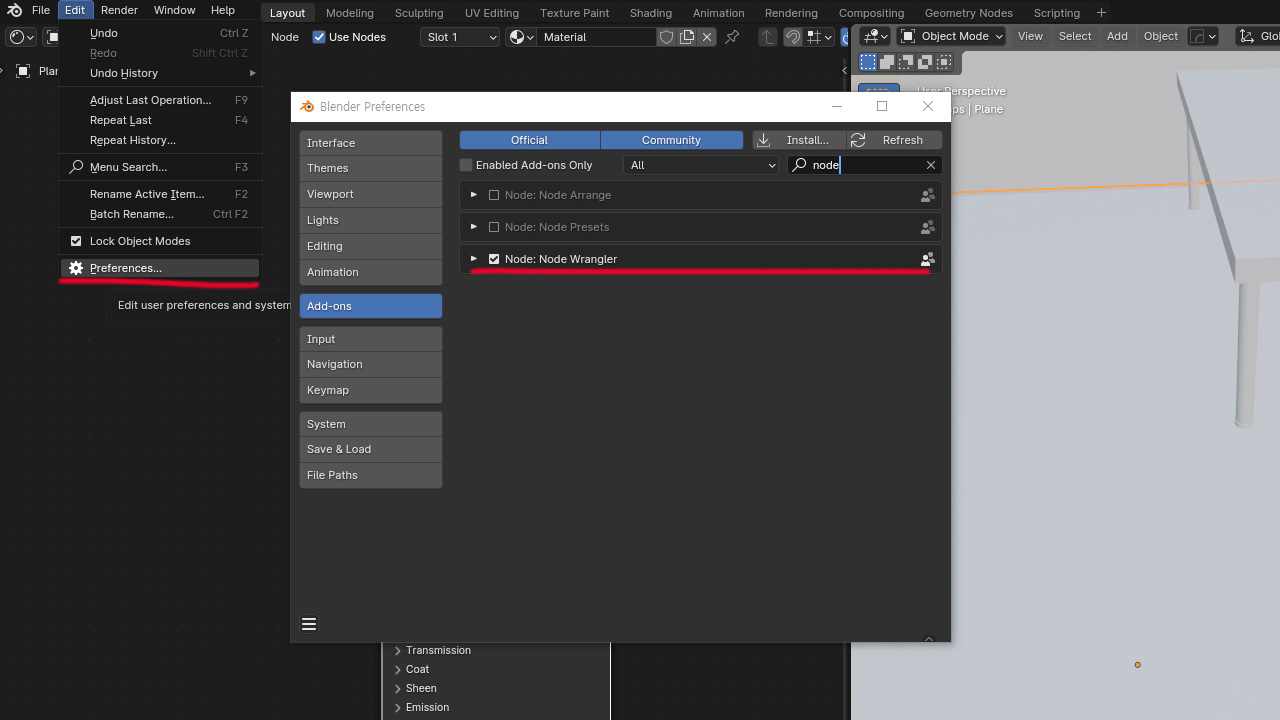Click the gear icon beside Preferences entry
Screen dimensions: 1280x720
pos(76,268)
